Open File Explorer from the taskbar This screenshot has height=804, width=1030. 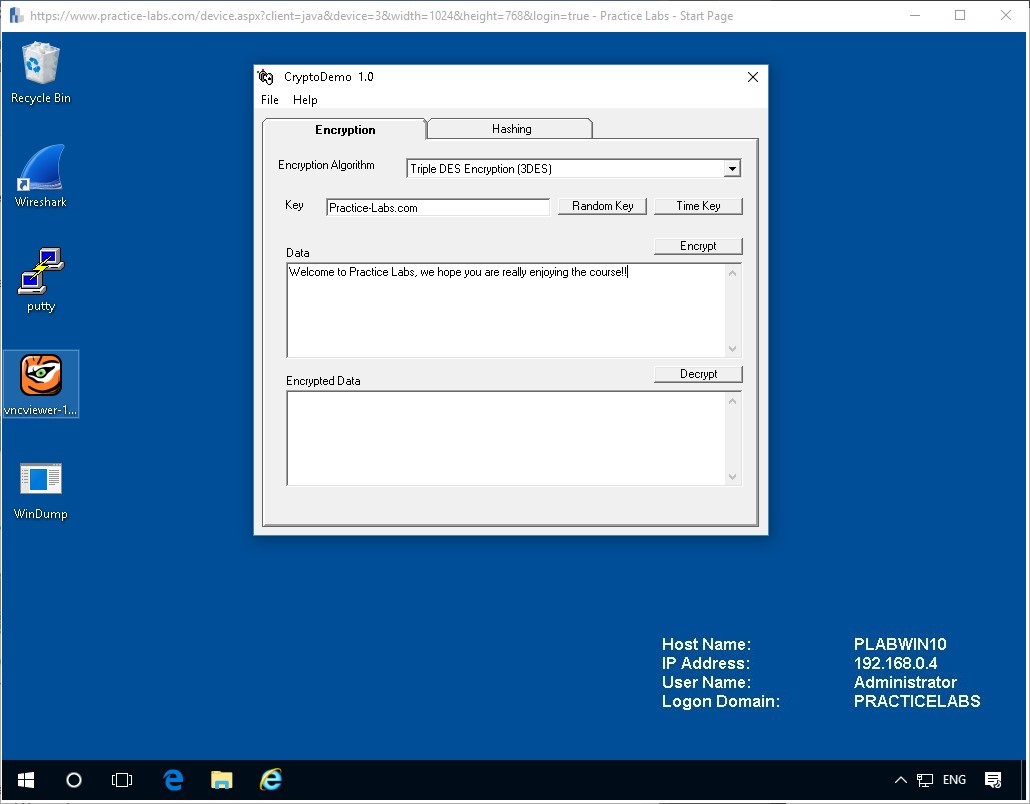[221, 780]
